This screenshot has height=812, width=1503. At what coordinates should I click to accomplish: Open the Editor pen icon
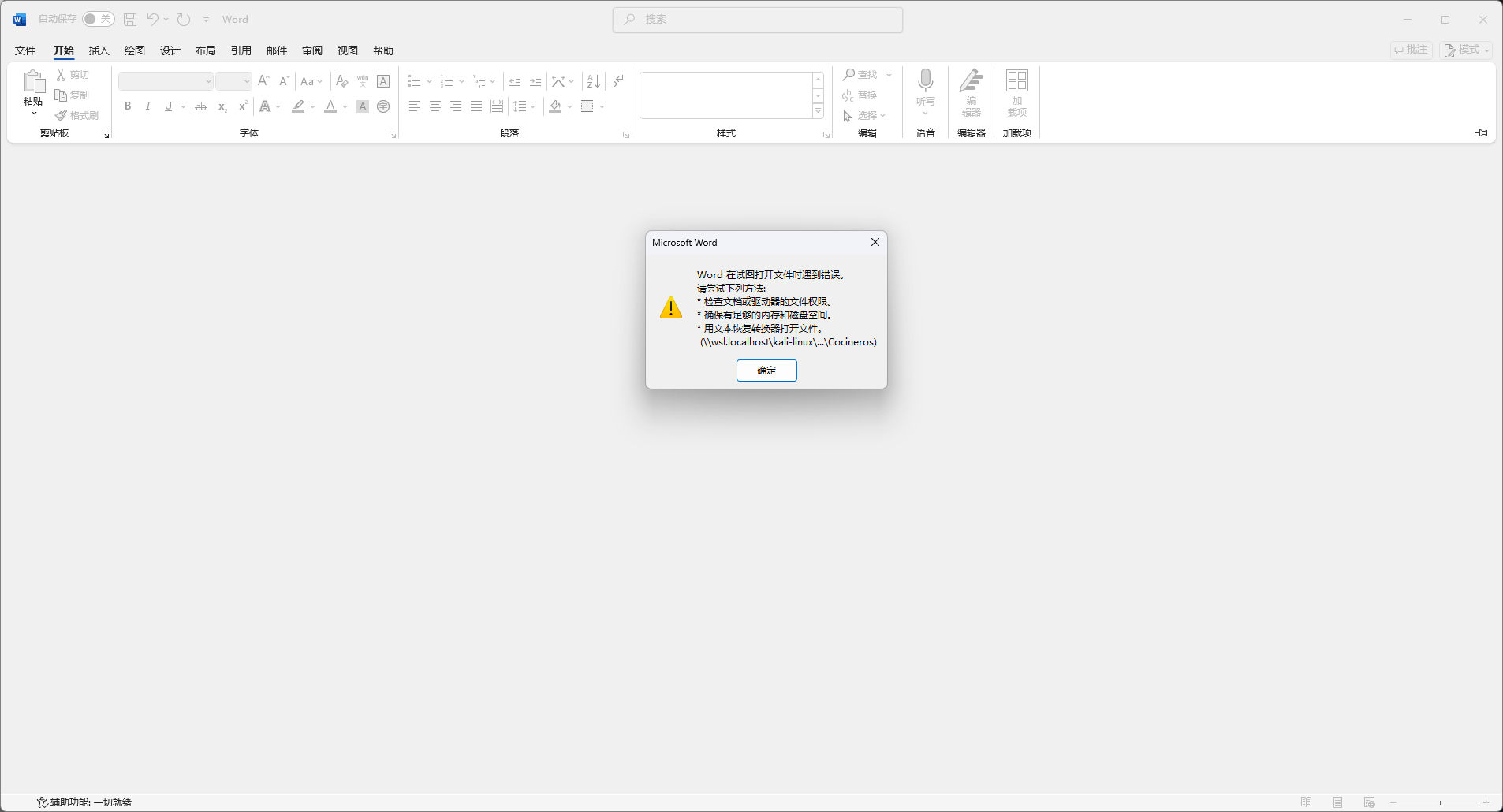click(971, 81)
